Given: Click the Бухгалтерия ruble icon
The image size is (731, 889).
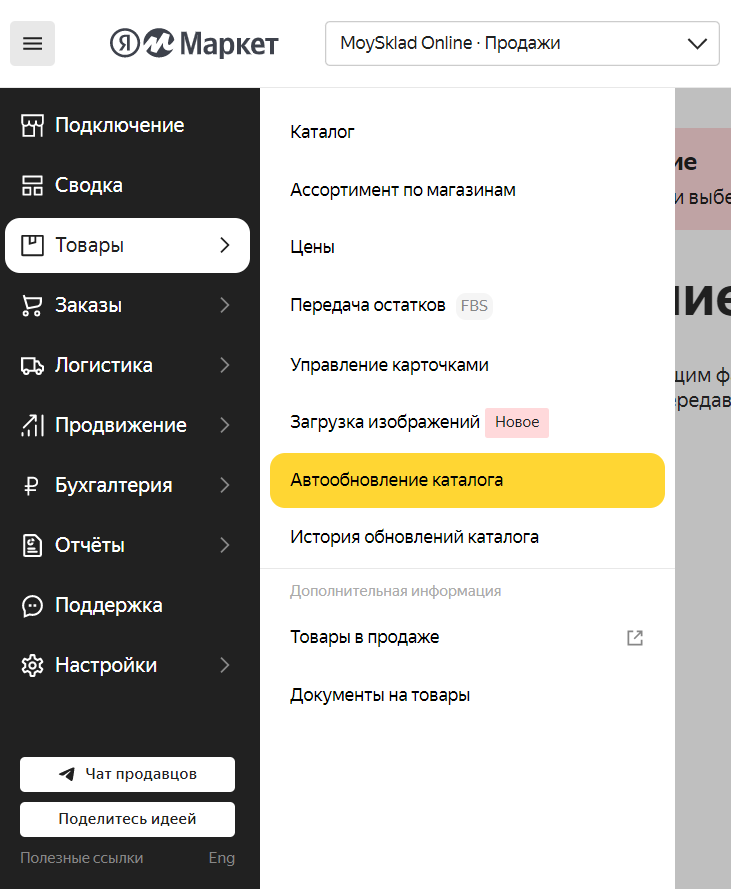Looking at the screenshot, I should click(33, 485).
